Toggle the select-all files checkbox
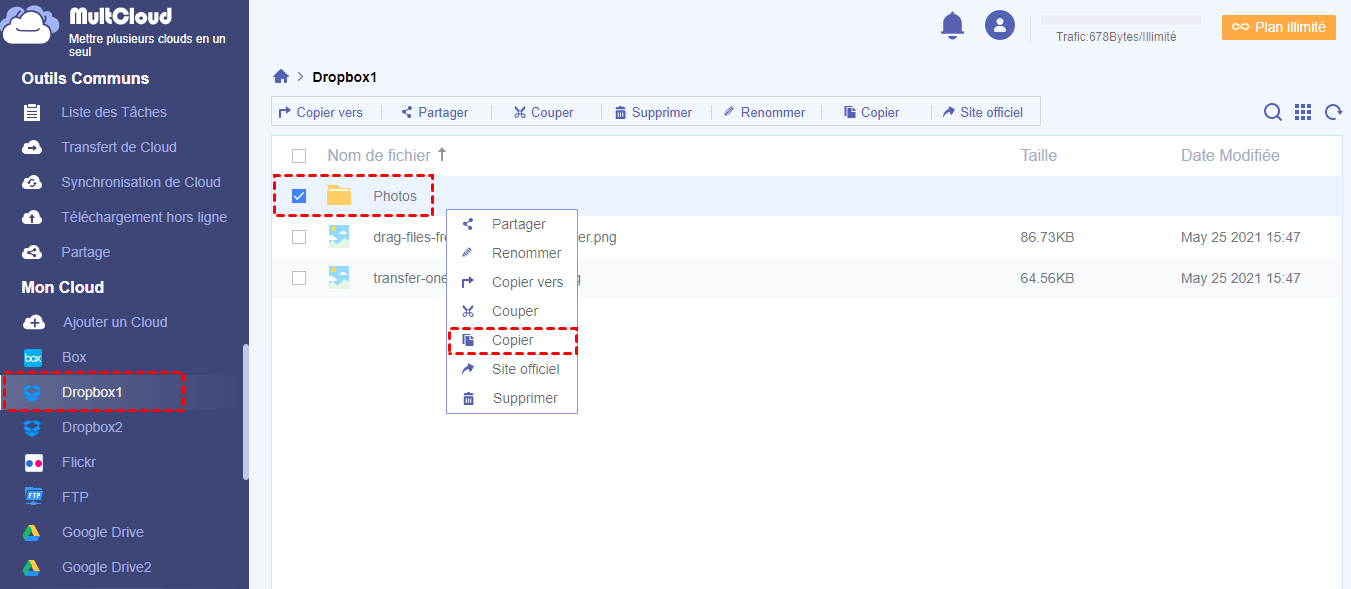Image resolution: width=1351 pixels, height=589 pixels. point(299,156)
